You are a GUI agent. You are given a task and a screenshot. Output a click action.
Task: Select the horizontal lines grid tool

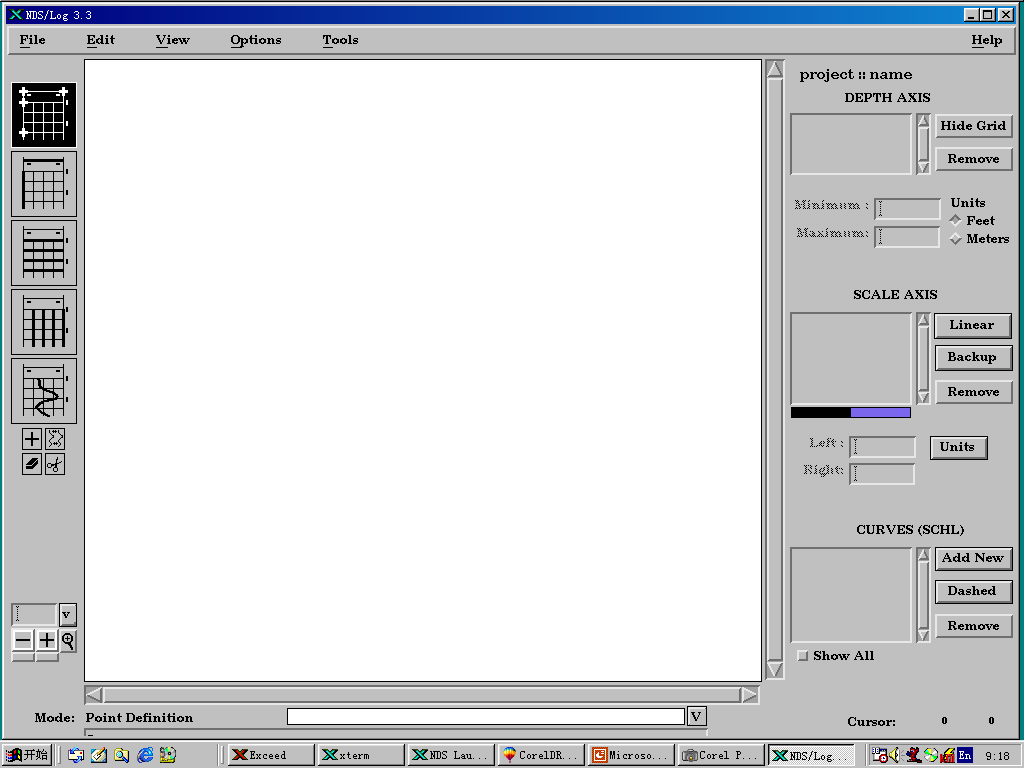coord(44,253)
